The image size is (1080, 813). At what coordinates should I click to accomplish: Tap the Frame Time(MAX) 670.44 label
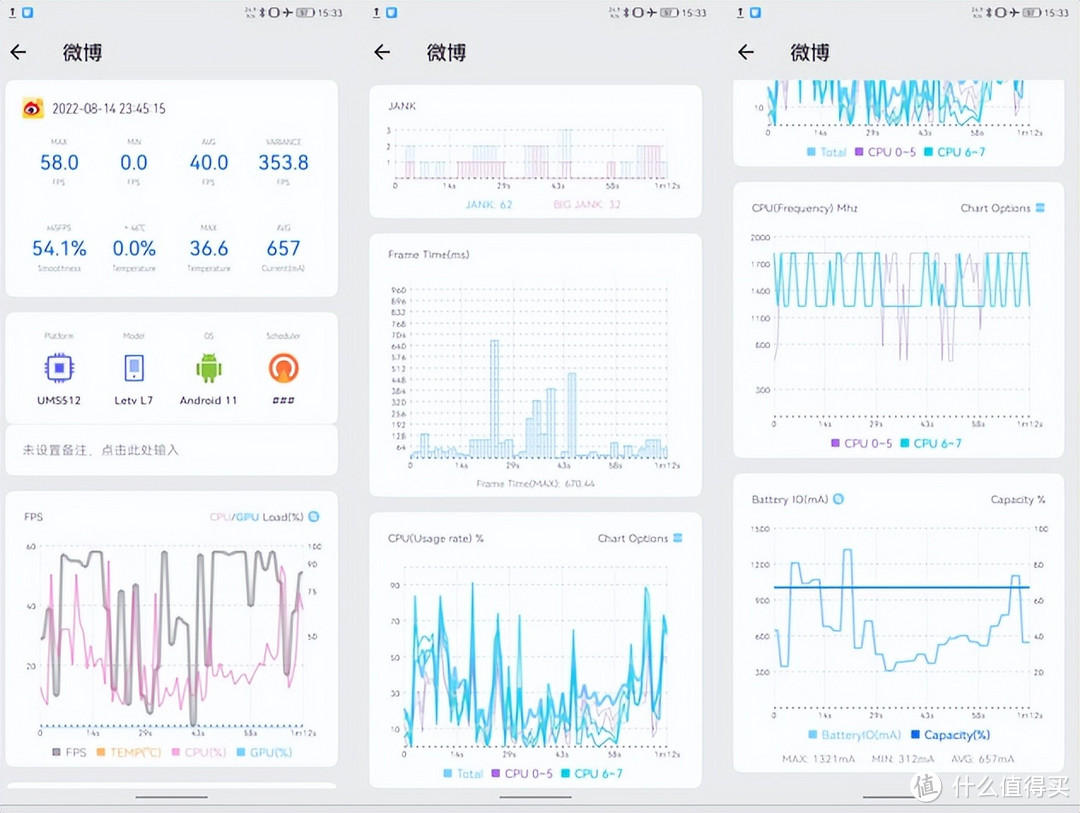(535, 484)
